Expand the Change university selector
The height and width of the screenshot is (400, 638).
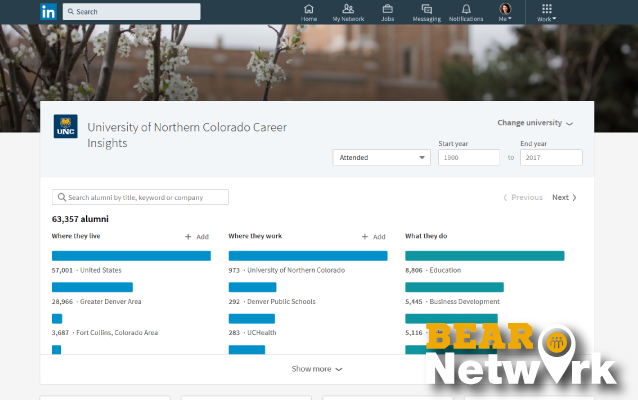(535, 123)
